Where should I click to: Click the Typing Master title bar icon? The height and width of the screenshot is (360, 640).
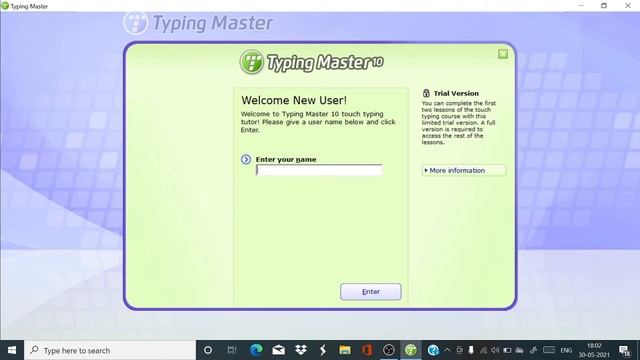click(5, 6)
